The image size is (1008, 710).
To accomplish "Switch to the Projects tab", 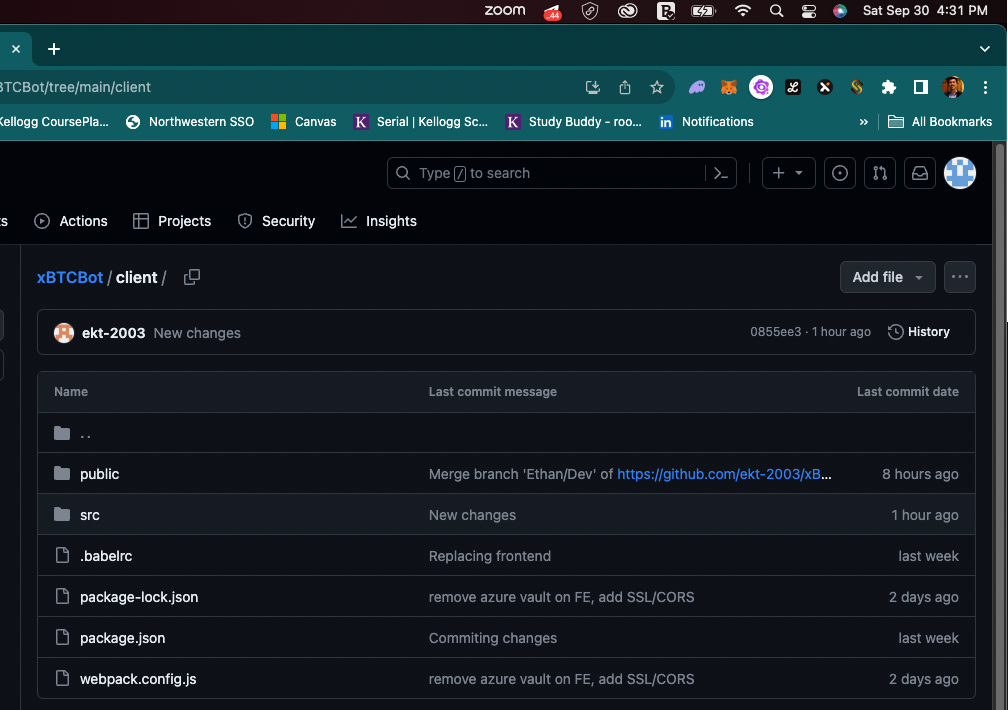I will coord(172,221).
